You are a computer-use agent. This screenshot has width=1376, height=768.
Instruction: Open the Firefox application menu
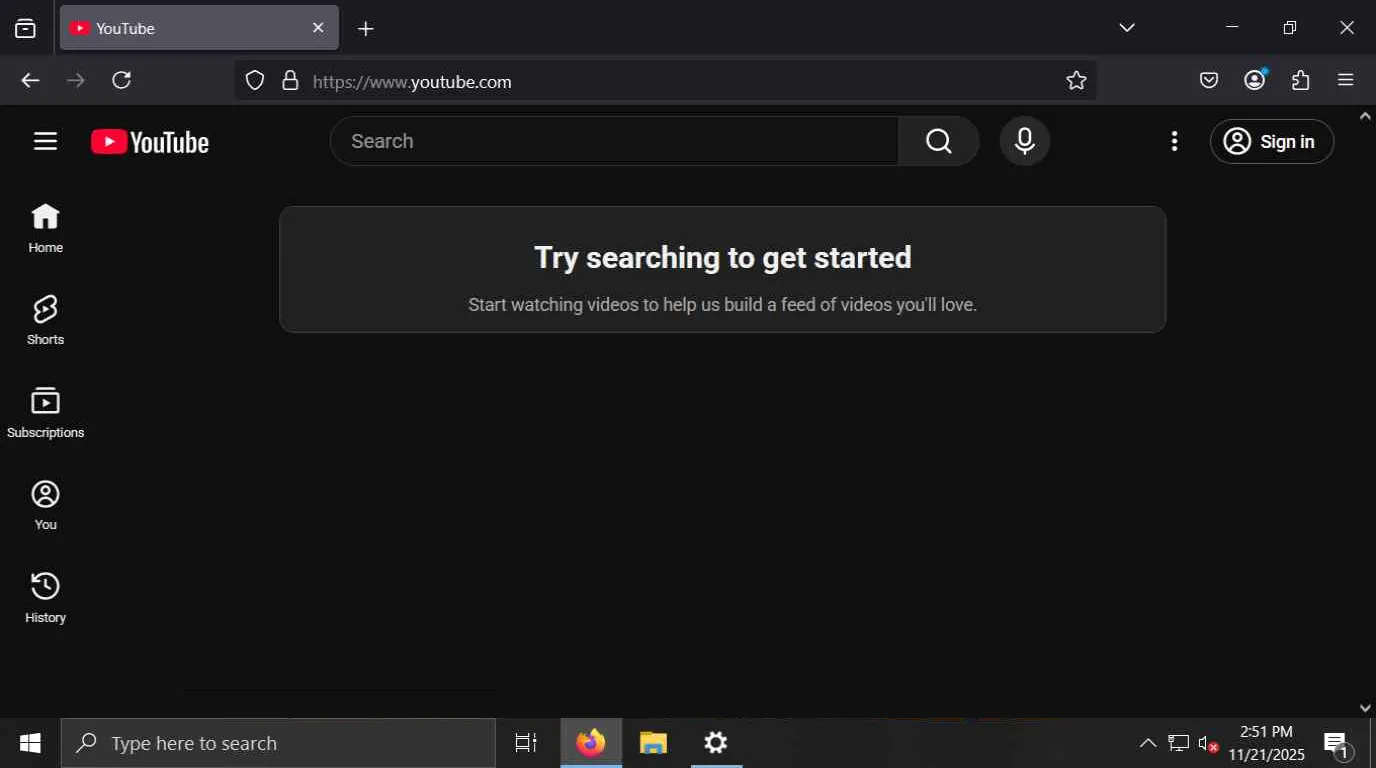[1346, 81]
